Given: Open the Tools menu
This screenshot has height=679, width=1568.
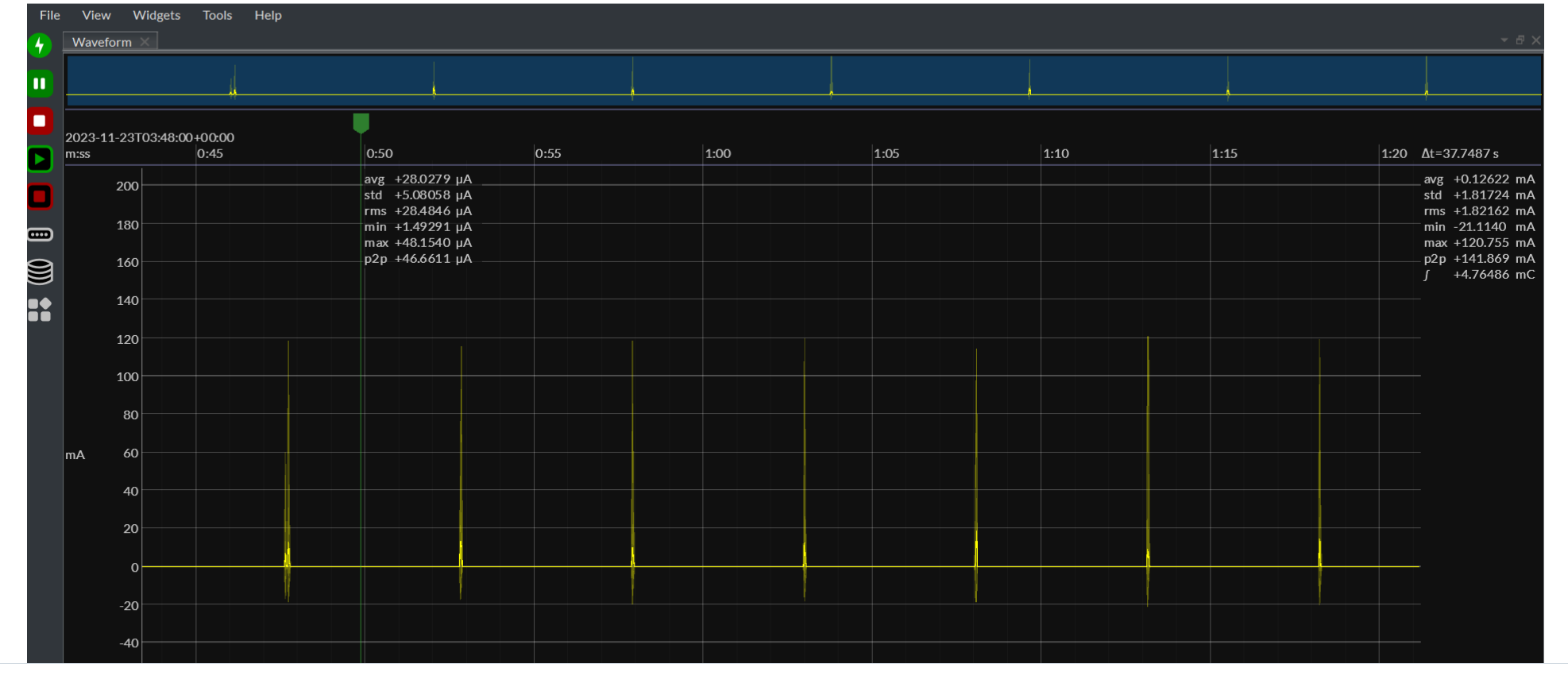Looking at the screenshot, I should click(x=217, y=15).
